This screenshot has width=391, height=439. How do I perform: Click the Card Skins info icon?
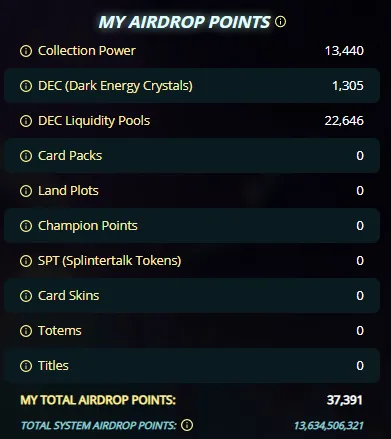coord(26,296)
